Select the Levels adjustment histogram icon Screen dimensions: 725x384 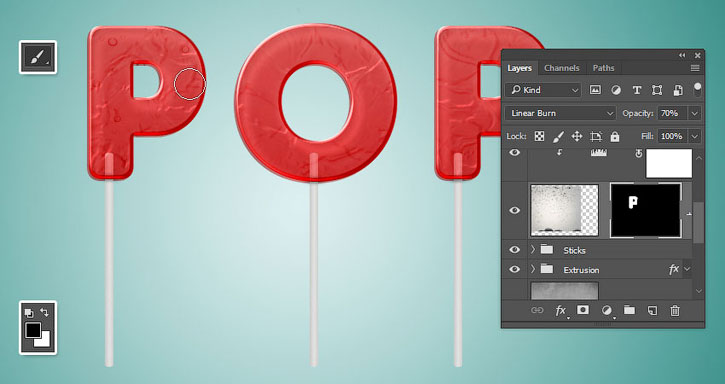tap(598, 152)
